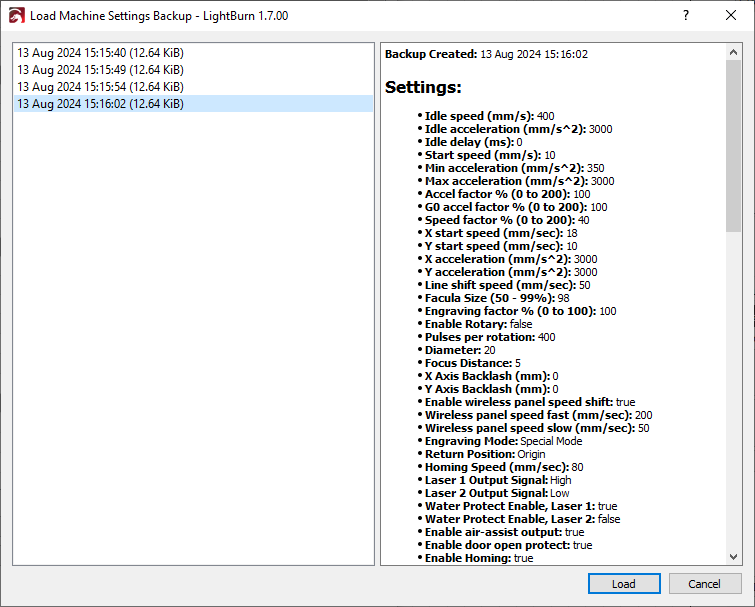Click the Backup Created timestamp line
Screen dimensions: 755x607
pyautogui.click(x=486, y=54)
